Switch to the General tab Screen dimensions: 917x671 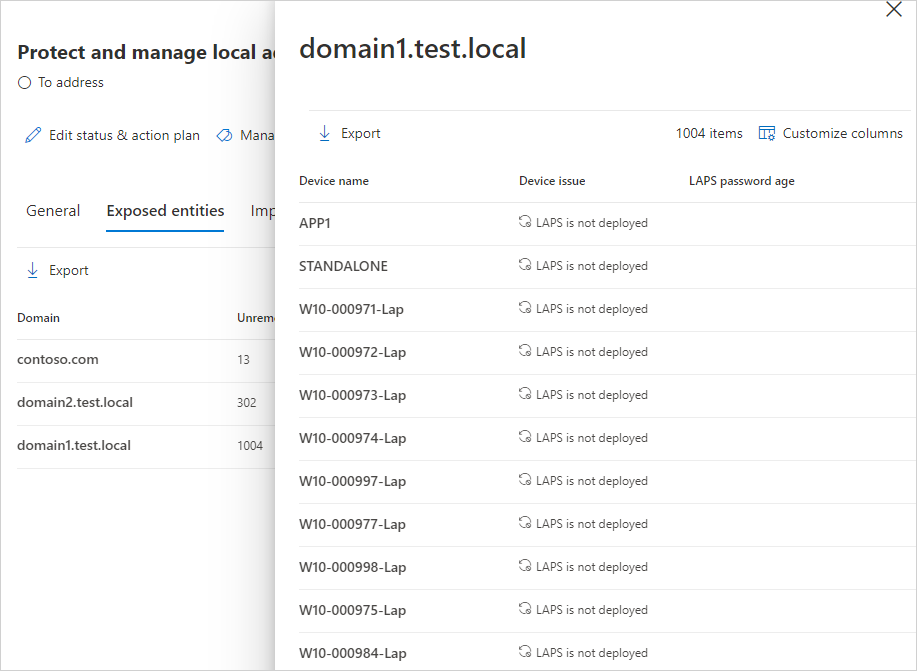tap(53, 211)
